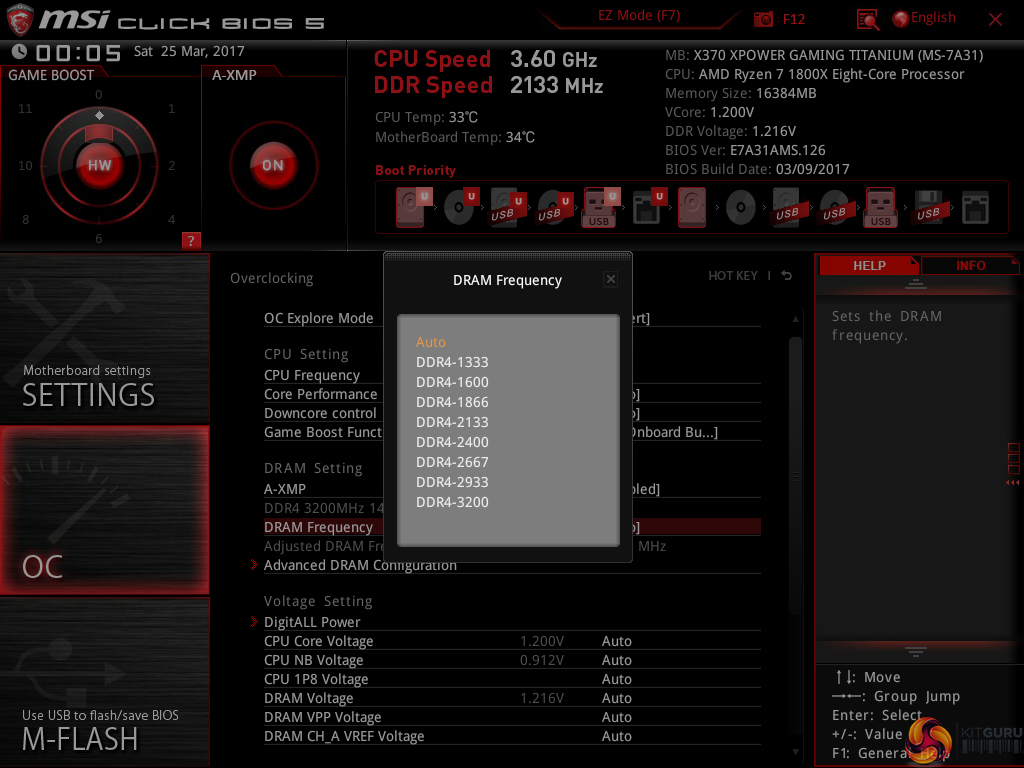
Task: Choose Auto in DRAM Frequency list
Action: pos(430,342)
